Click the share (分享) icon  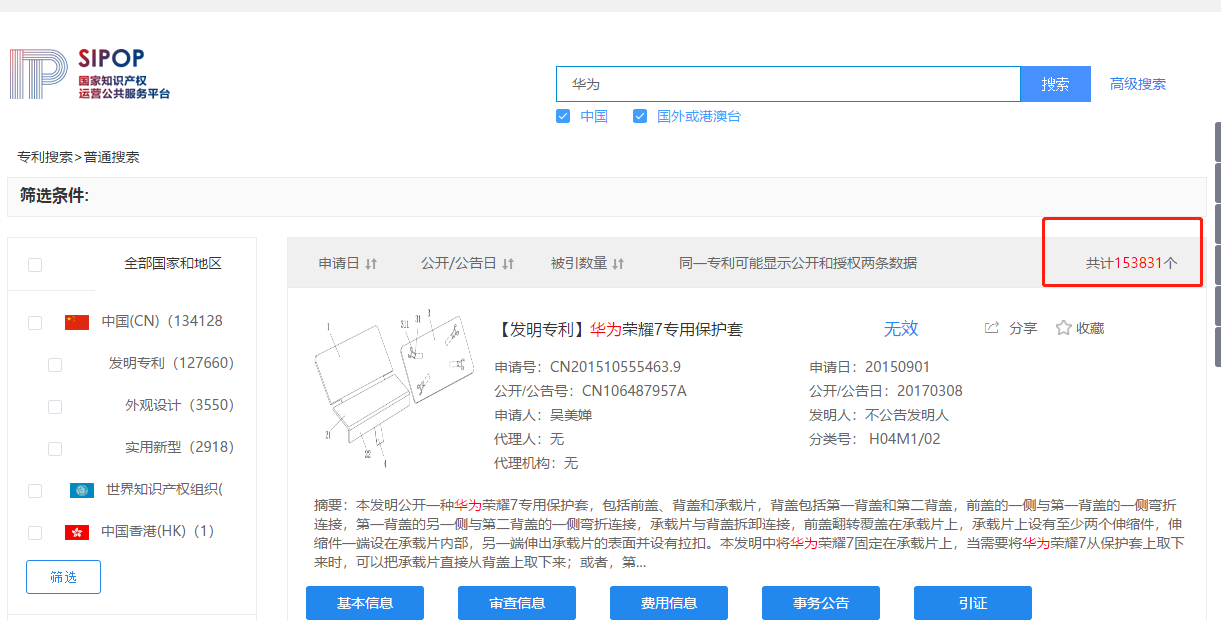point(992,328)
